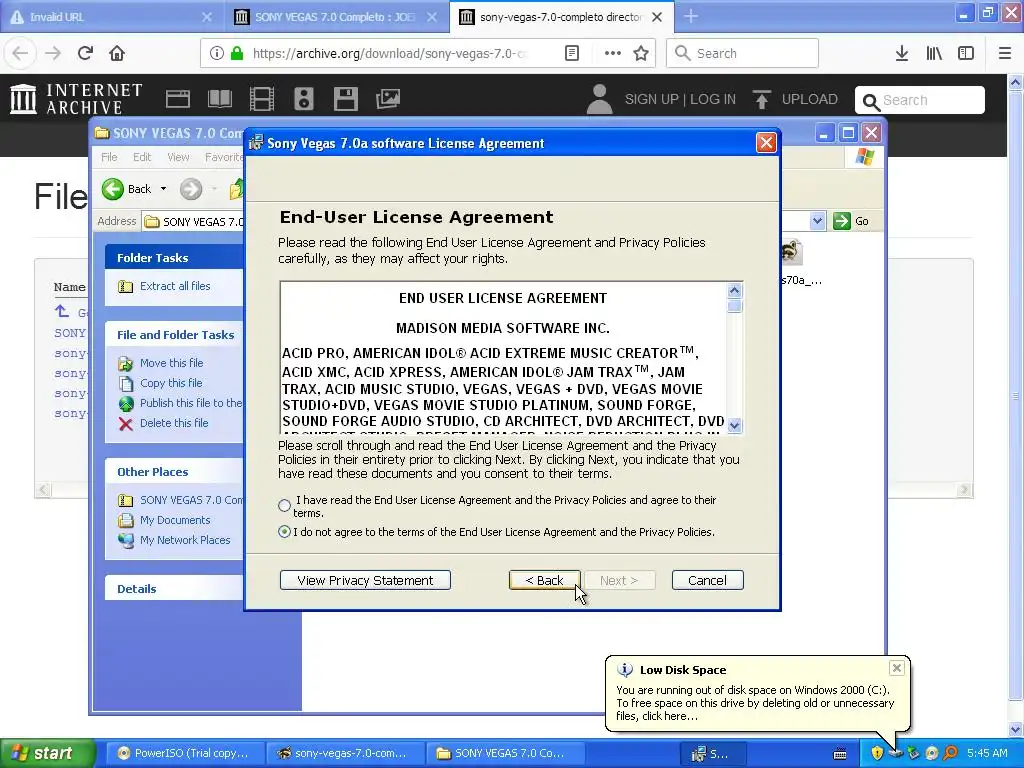The height and width of the screenshot is (768, 1024).
Task: Click LOG IN link
Action: [712, 99]
